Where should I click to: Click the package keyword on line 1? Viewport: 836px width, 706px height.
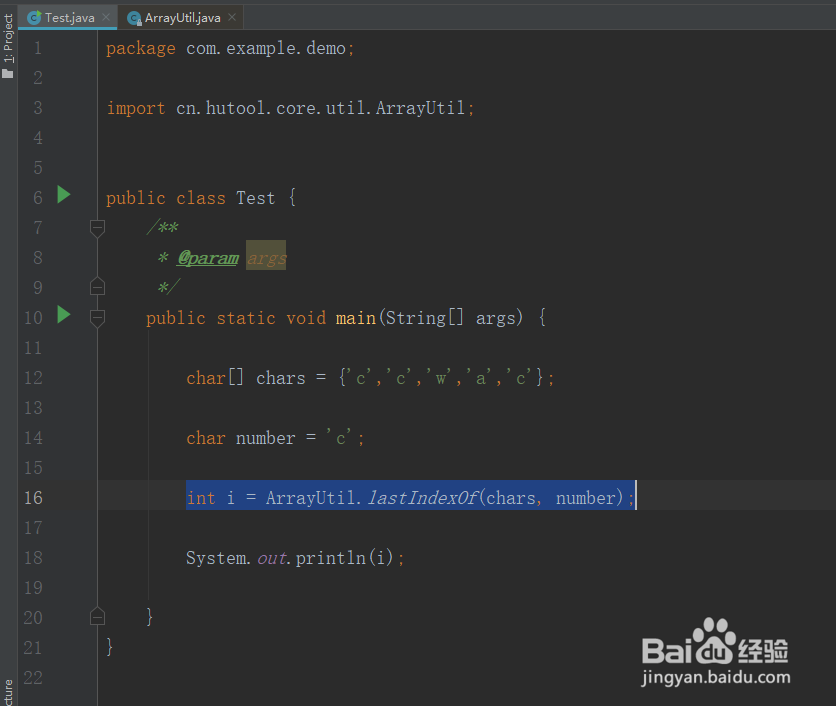(x=141, y=49)
